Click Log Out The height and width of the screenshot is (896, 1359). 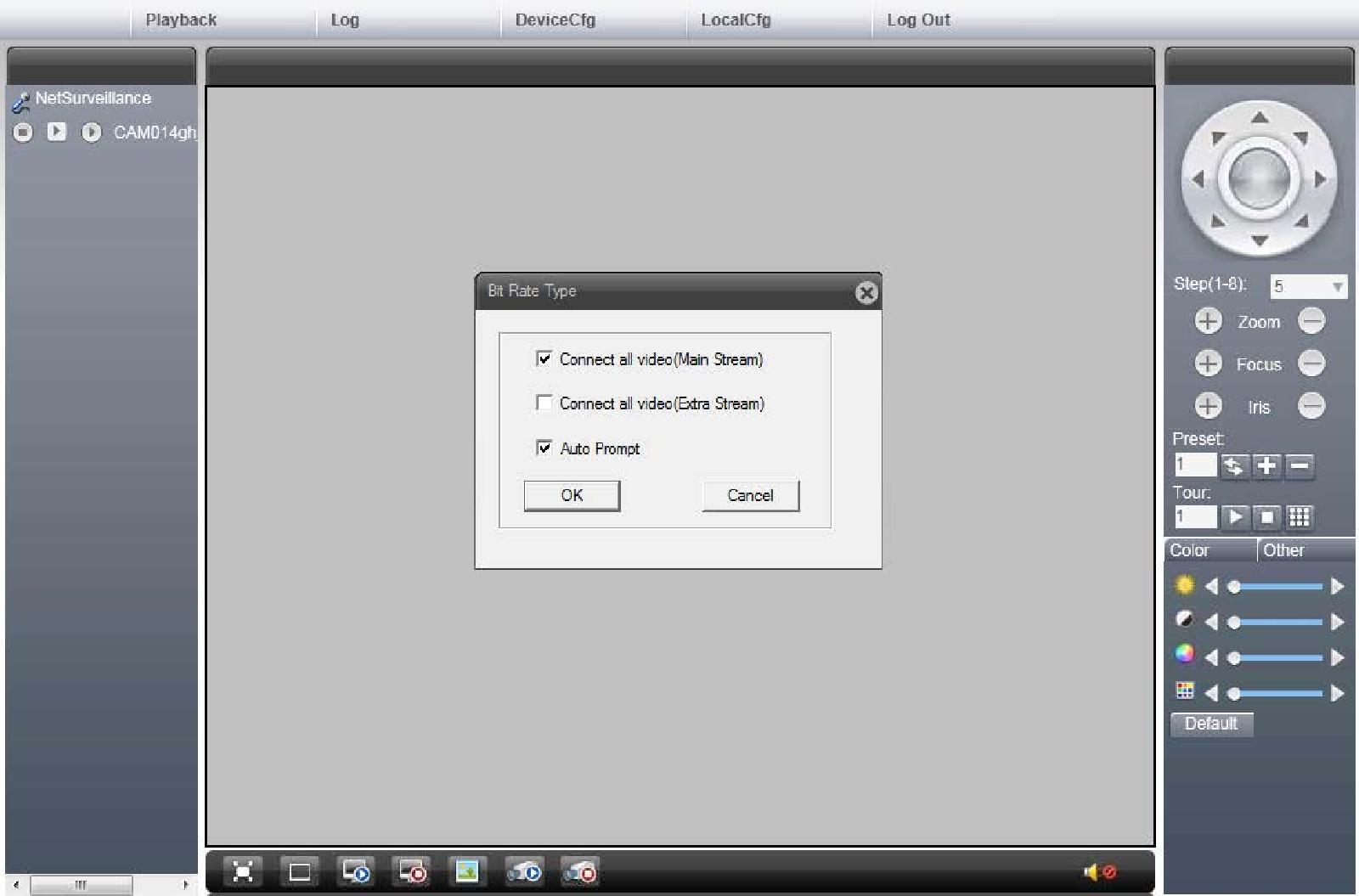[x=918, y=20]
